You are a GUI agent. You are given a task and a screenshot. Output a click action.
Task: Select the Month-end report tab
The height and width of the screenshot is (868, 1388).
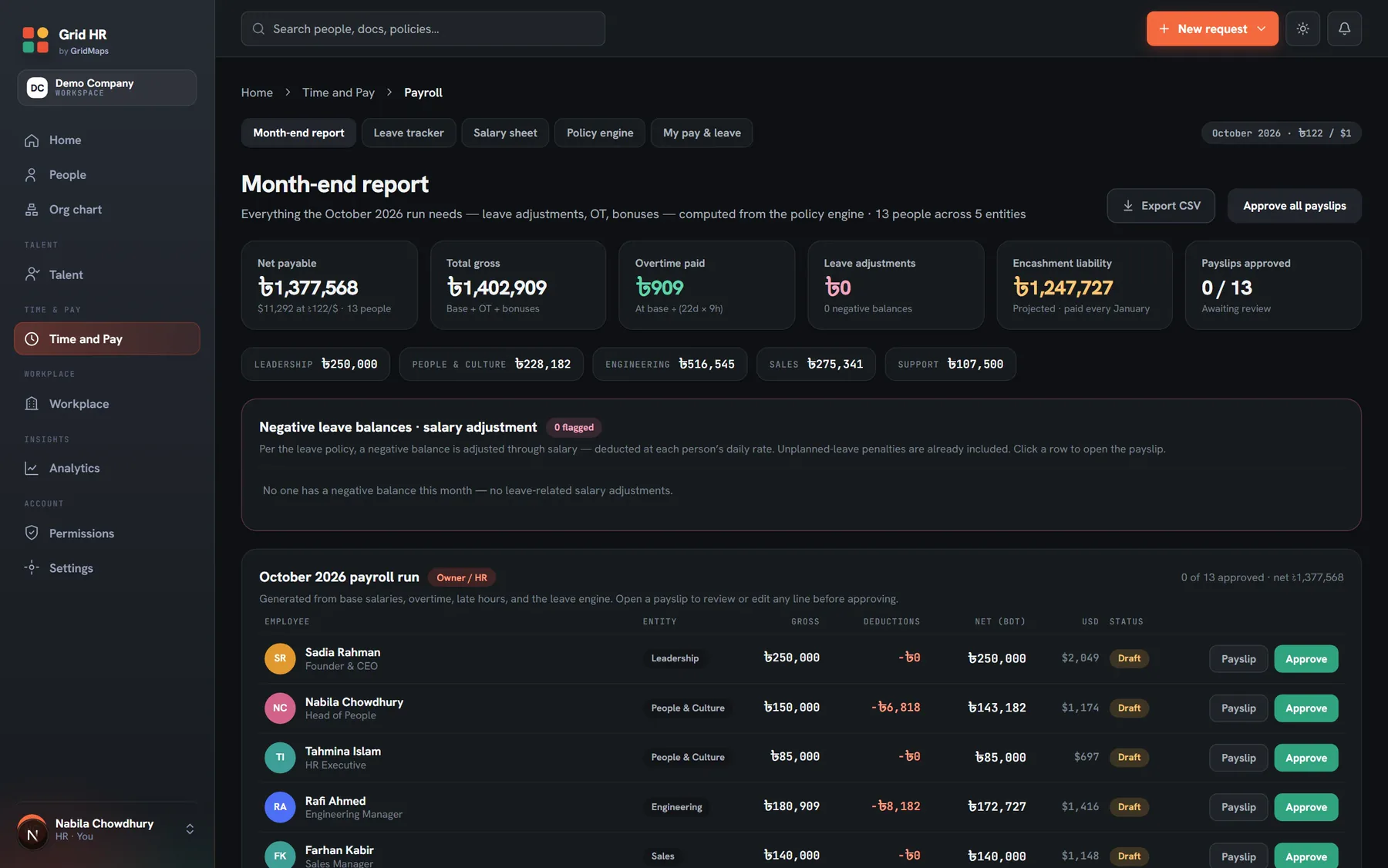[298, 133]
